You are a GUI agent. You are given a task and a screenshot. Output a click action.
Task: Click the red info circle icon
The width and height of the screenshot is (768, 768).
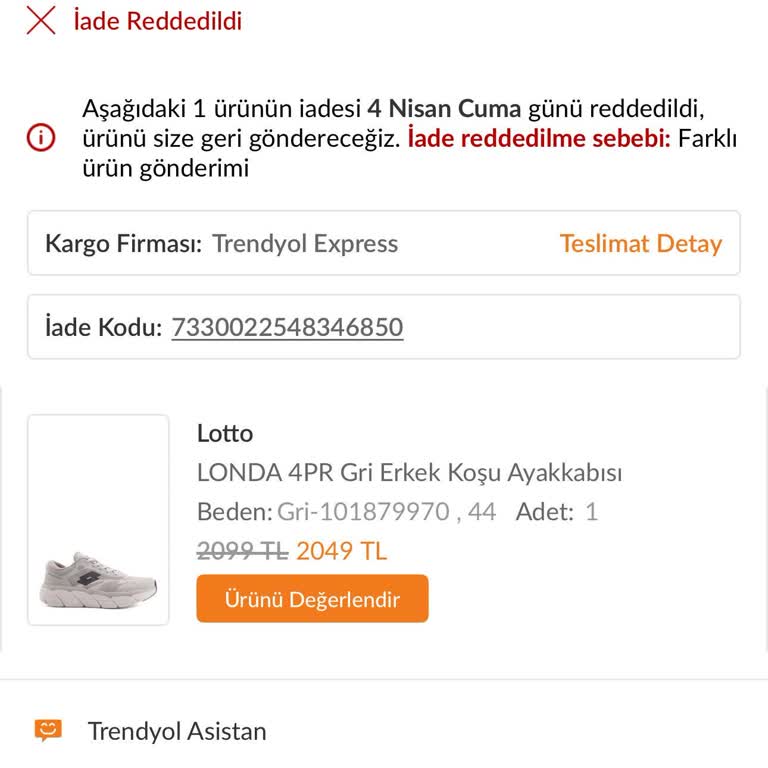tap(41, 139)
